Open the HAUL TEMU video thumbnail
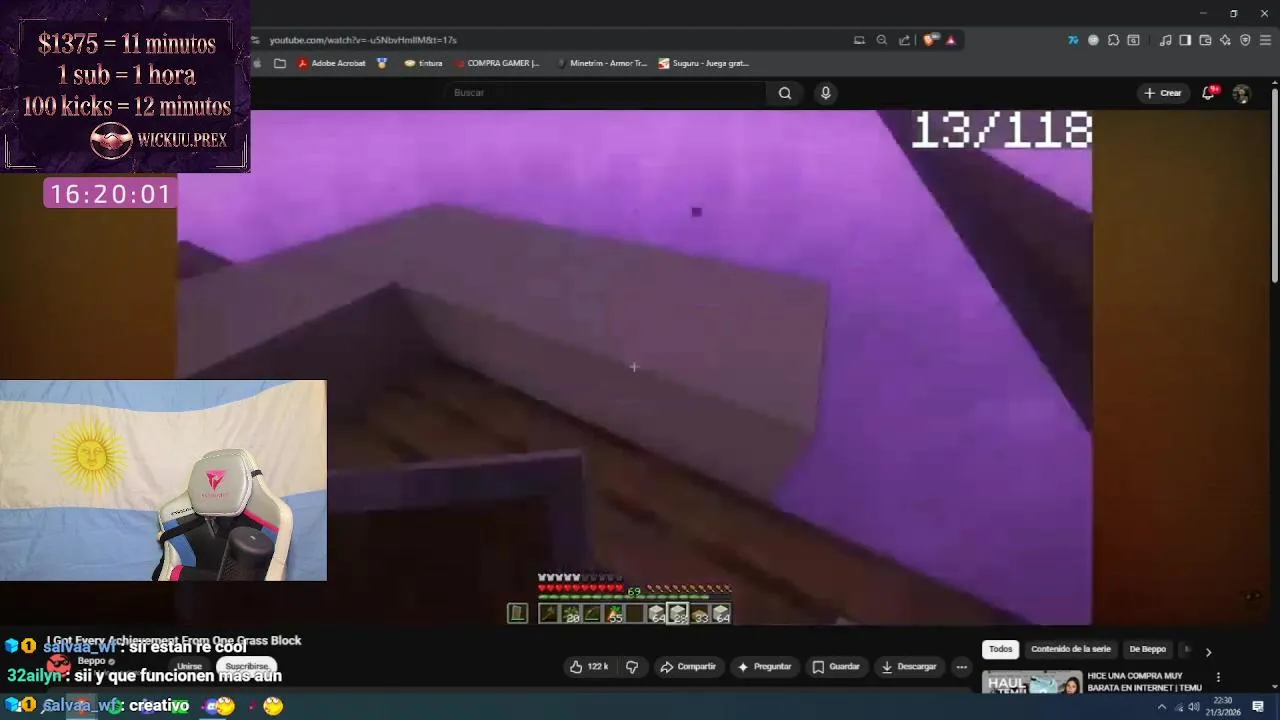1280x720 pixels. coord(1032,682)
